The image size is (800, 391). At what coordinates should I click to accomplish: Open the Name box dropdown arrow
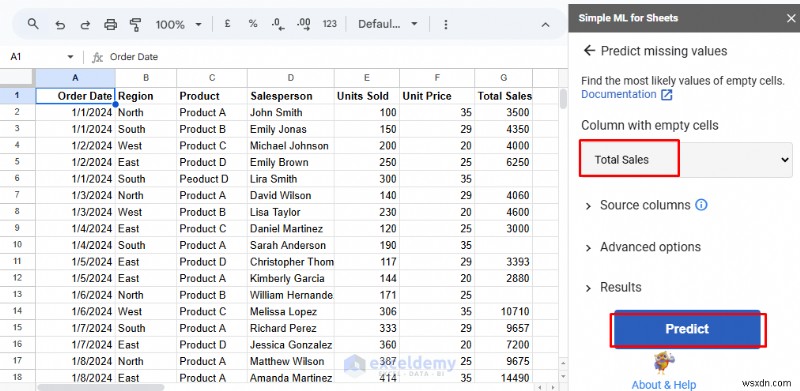(70, 57)
